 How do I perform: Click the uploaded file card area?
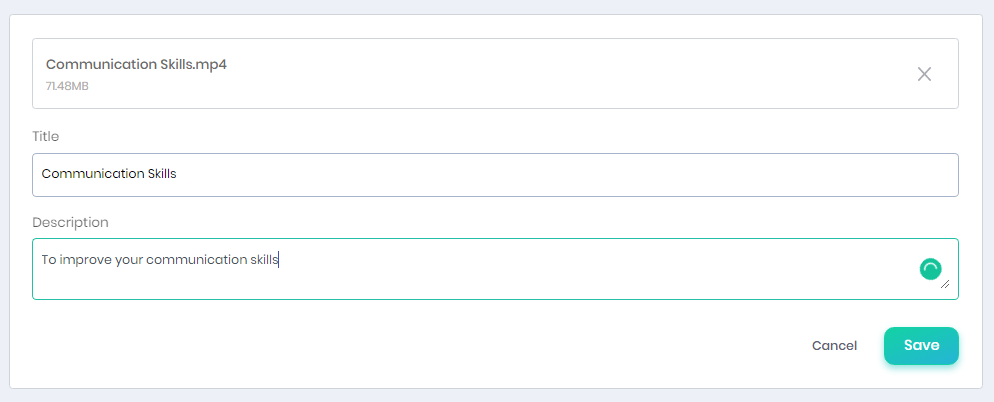click(x=495, y=74)
